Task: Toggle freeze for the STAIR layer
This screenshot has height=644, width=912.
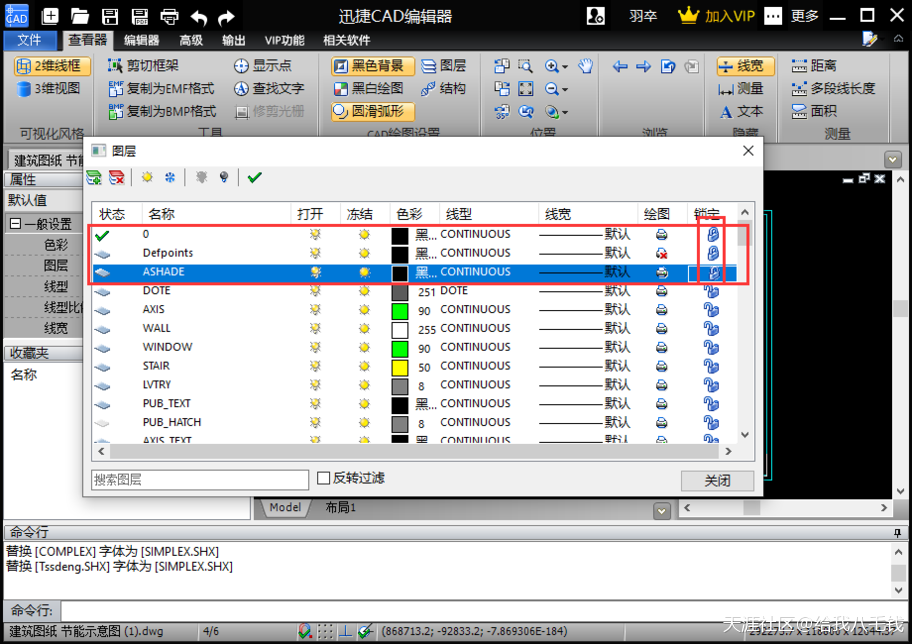Action: tap(365, 367)
